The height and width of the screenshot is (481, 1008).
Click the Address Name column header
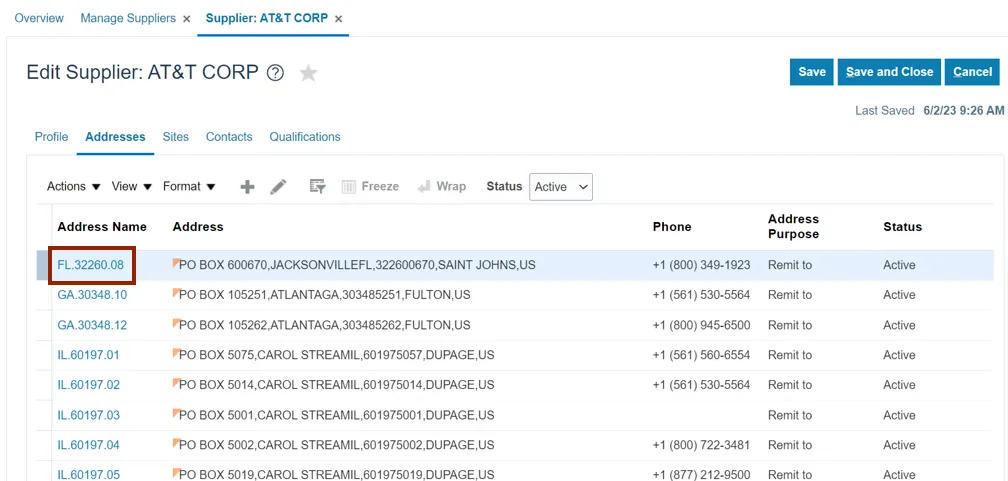(102, 227)
